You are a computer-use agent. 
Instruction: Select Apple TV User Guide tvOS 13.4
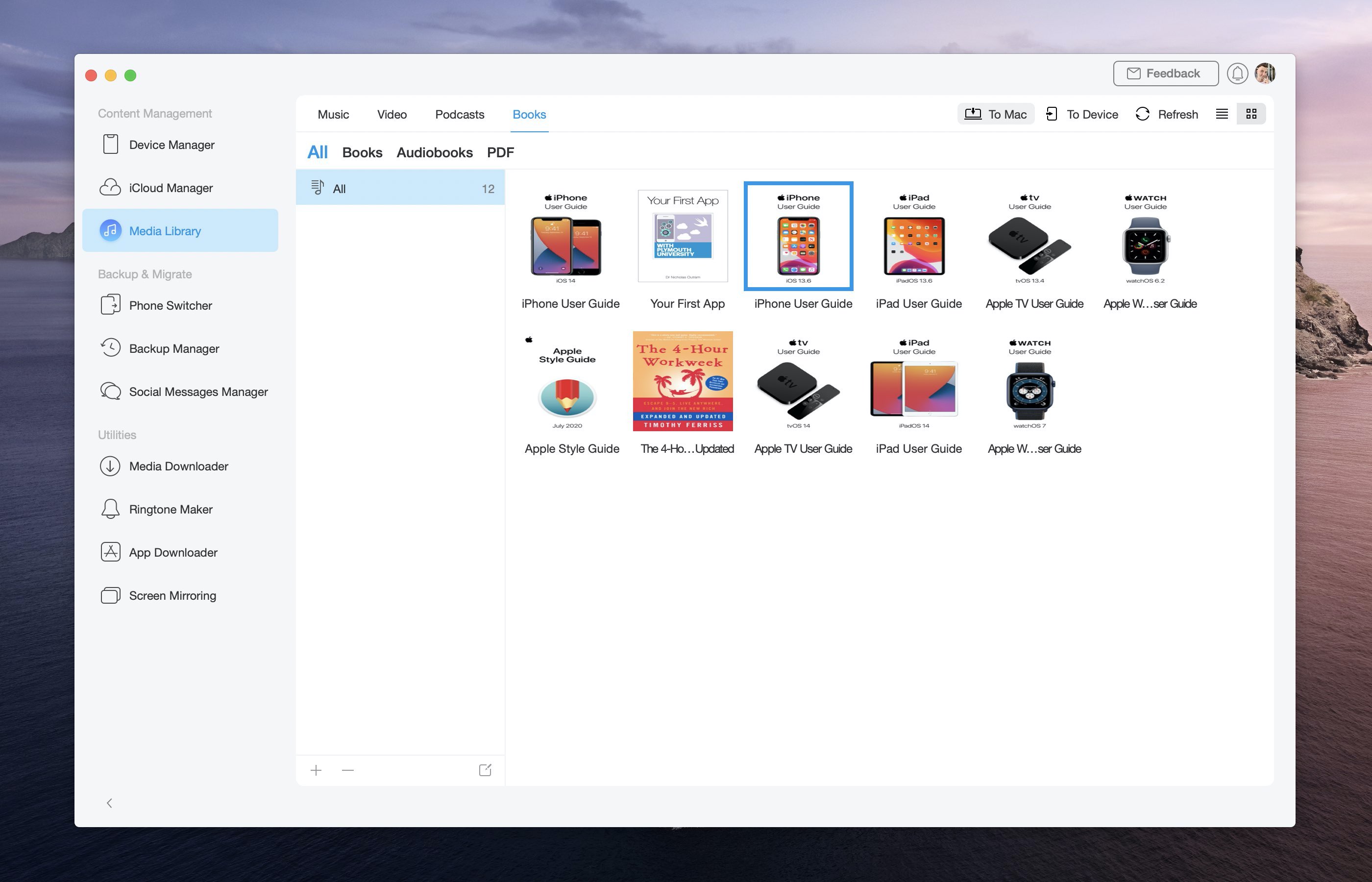tap(1029, 237)
